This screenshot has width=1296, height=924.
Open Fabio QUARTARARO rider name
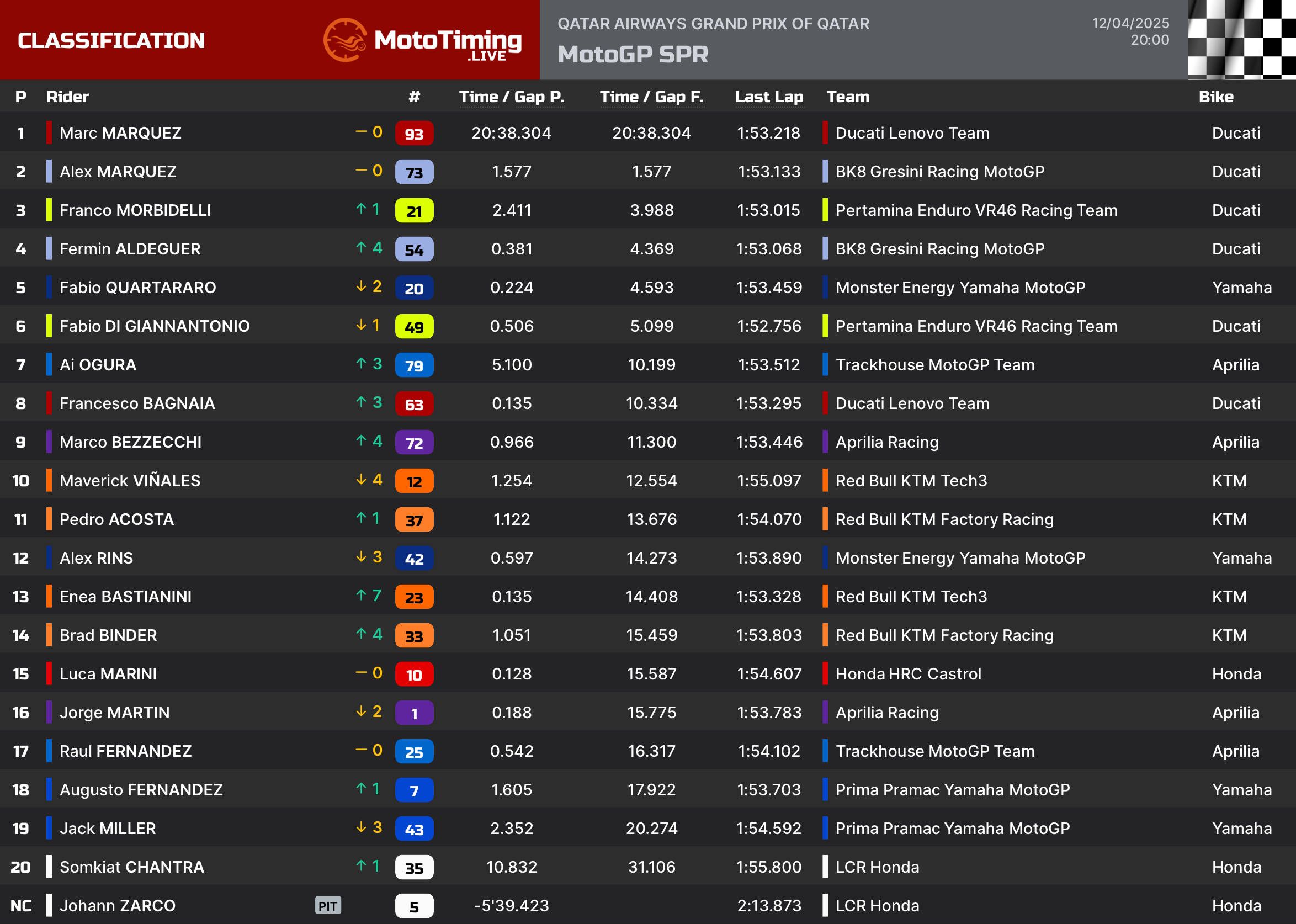(x=137, y=288)
